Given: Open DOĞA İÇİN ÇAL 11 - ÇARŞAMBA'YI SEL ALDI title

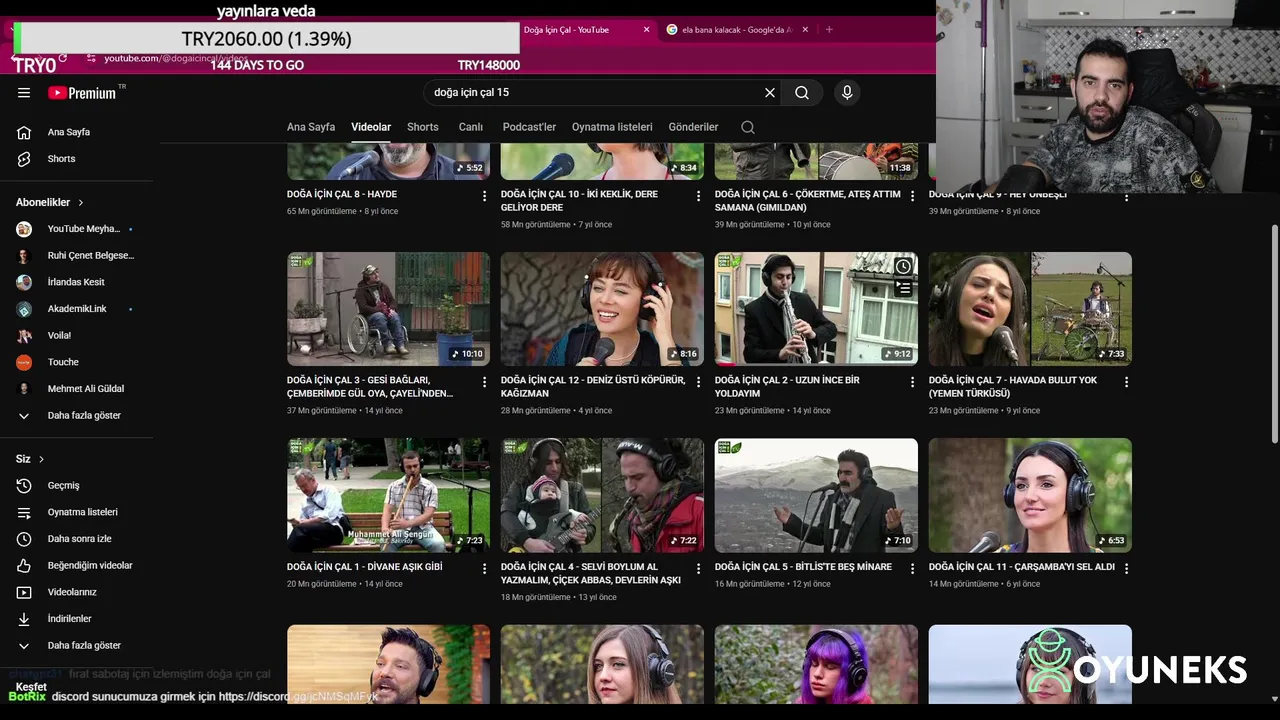Looking at the screenshot, I should 1021,567.
